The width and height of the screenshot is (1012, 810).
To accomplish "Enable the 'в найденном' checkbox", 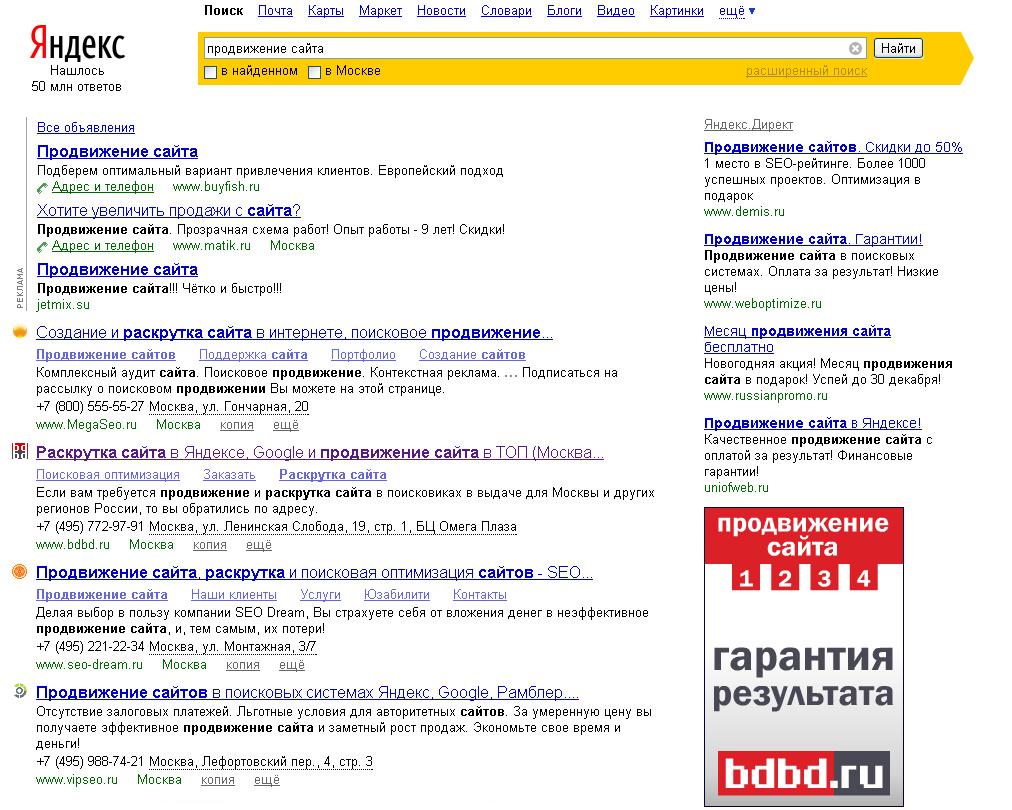I will click(x=210, y=72).
